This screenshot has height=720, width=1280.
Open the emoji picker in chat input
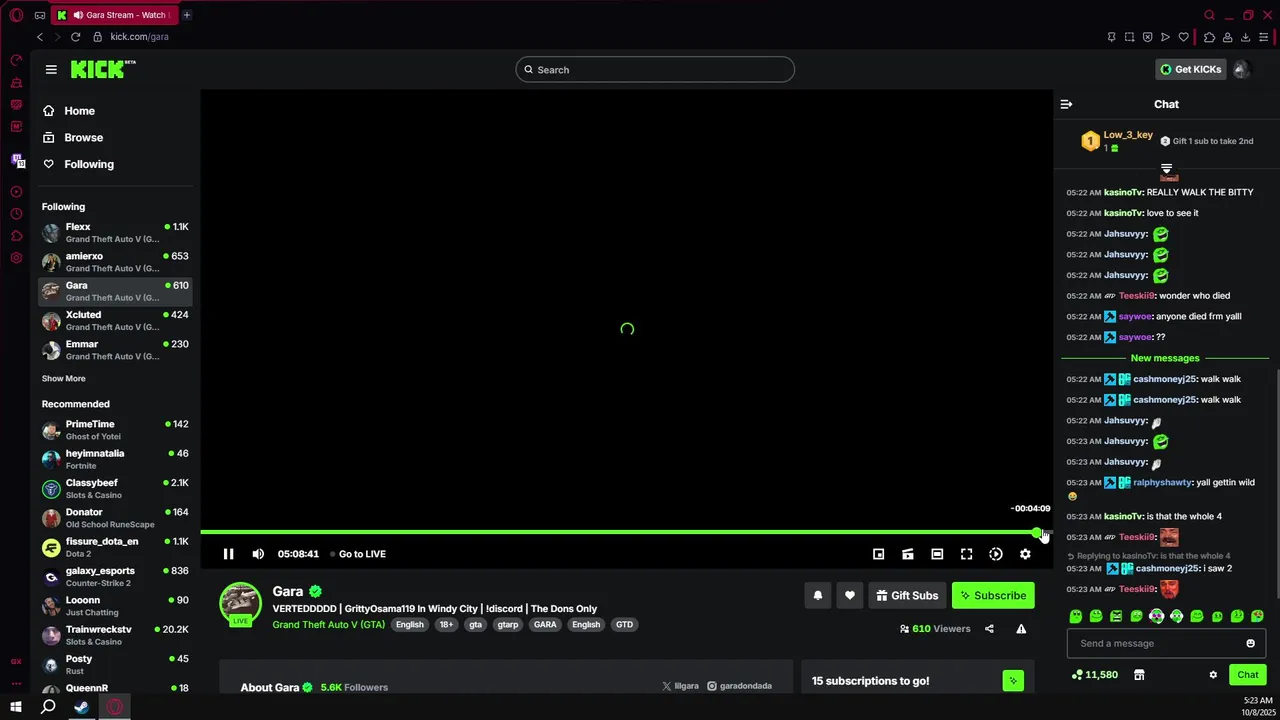[1250, 643]
